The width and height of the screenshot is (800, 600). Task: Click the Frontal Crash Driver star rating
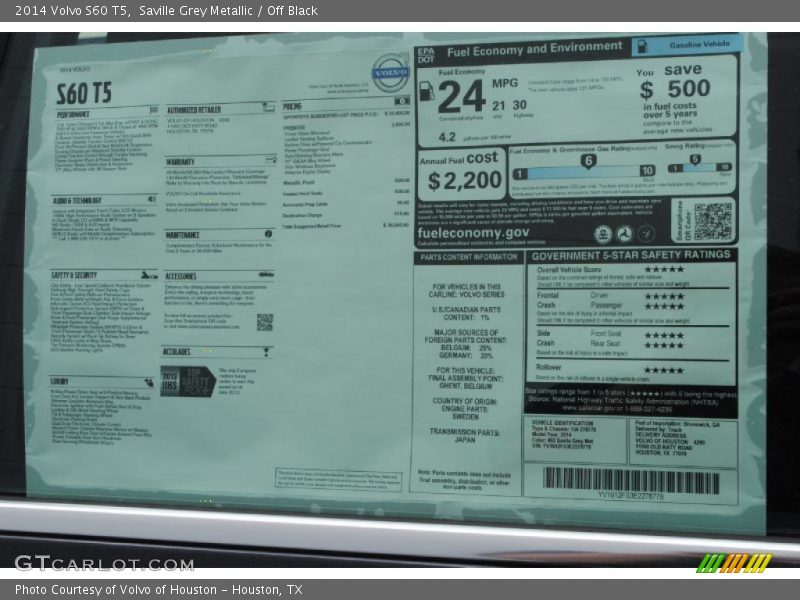pyautogui.click(x=664, y=296)
